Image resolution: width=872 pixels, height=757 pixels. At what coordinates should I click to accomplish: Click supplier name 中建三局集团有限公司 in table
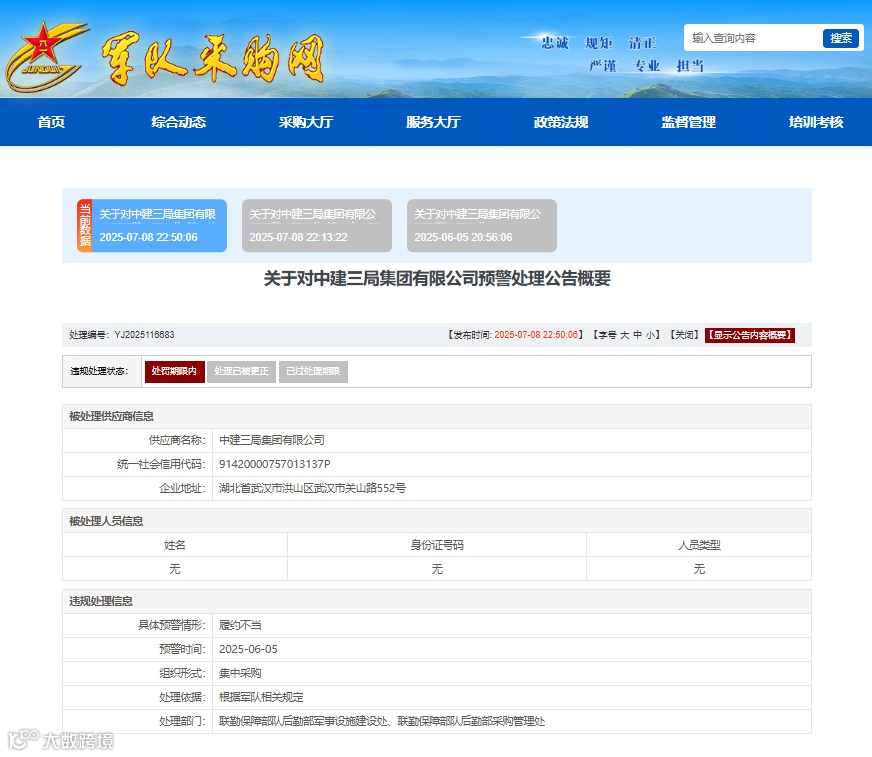[x=272, y=441]
